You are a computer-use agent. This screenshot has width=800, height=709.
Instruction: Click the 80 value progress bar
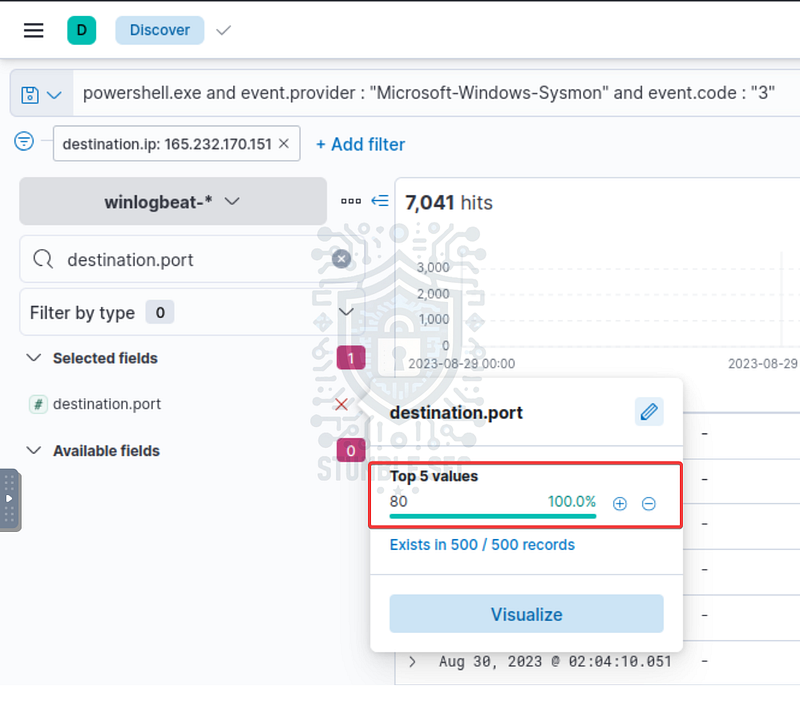tap(493, 516)
